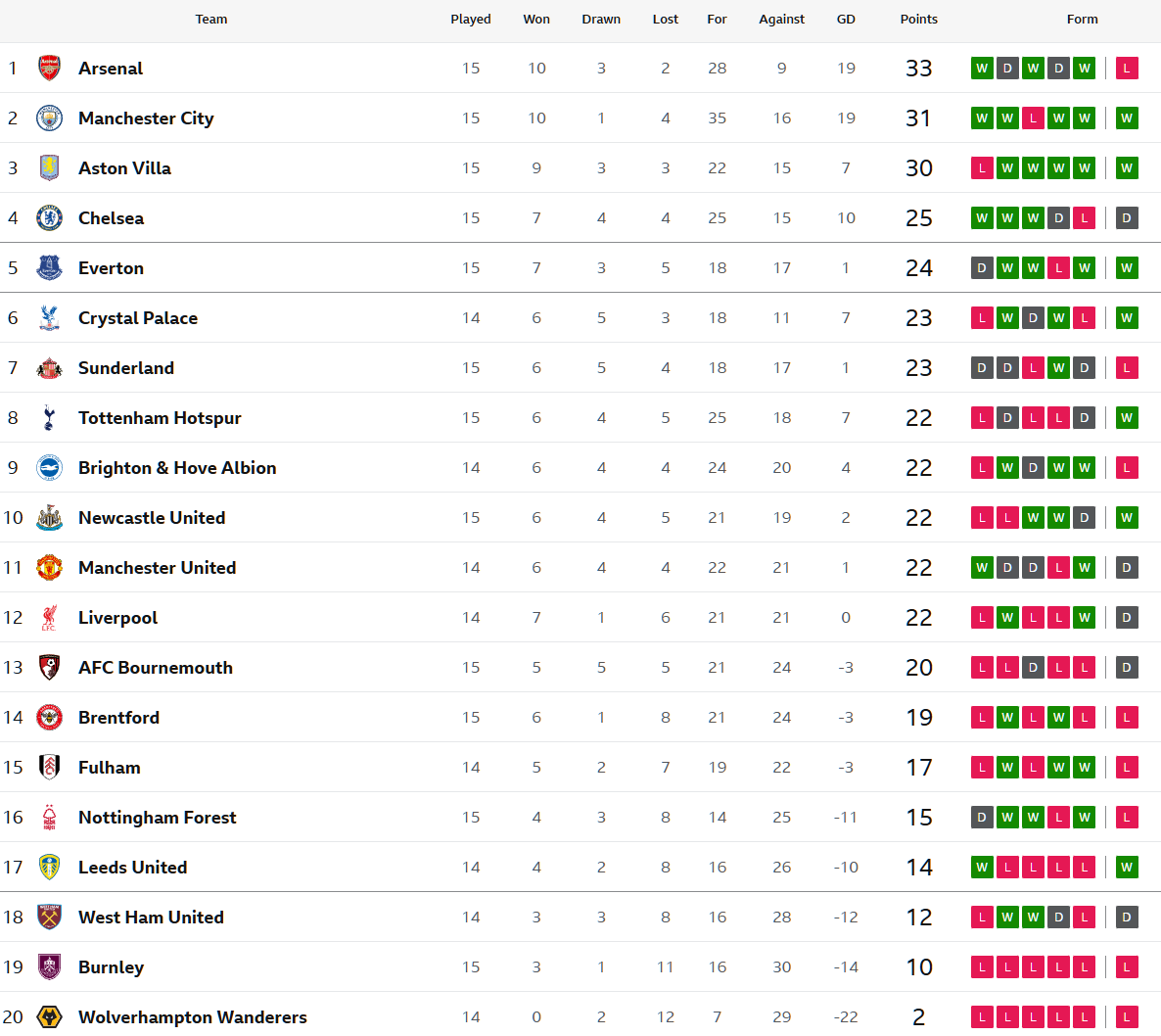Click the Arsenal club crest
Image resolution: width=1161 pixels, height=1036 pixels.
(49, 68)
